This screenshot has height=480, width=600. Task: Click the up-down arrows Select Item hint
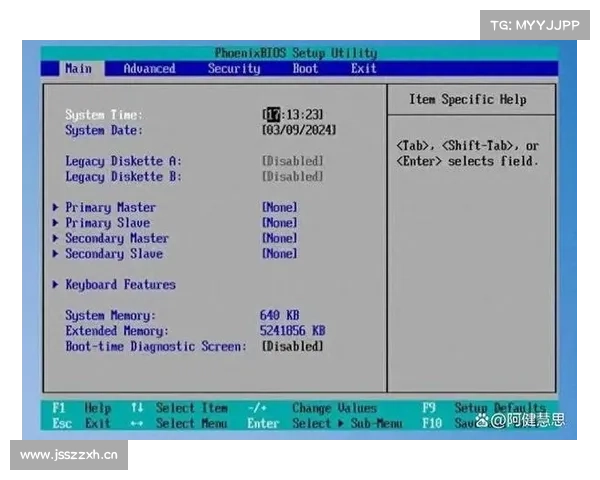[179, 408]
